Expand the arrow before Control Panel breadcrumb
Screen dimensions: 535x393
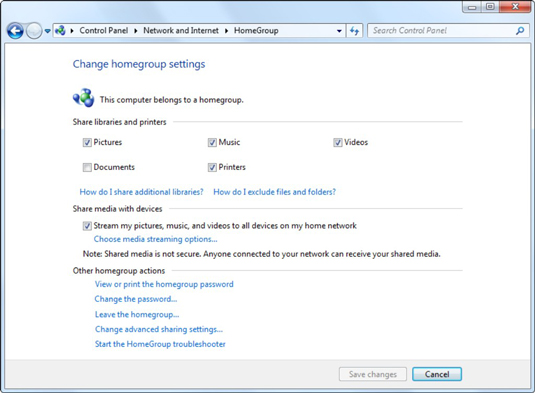point(72,31)
